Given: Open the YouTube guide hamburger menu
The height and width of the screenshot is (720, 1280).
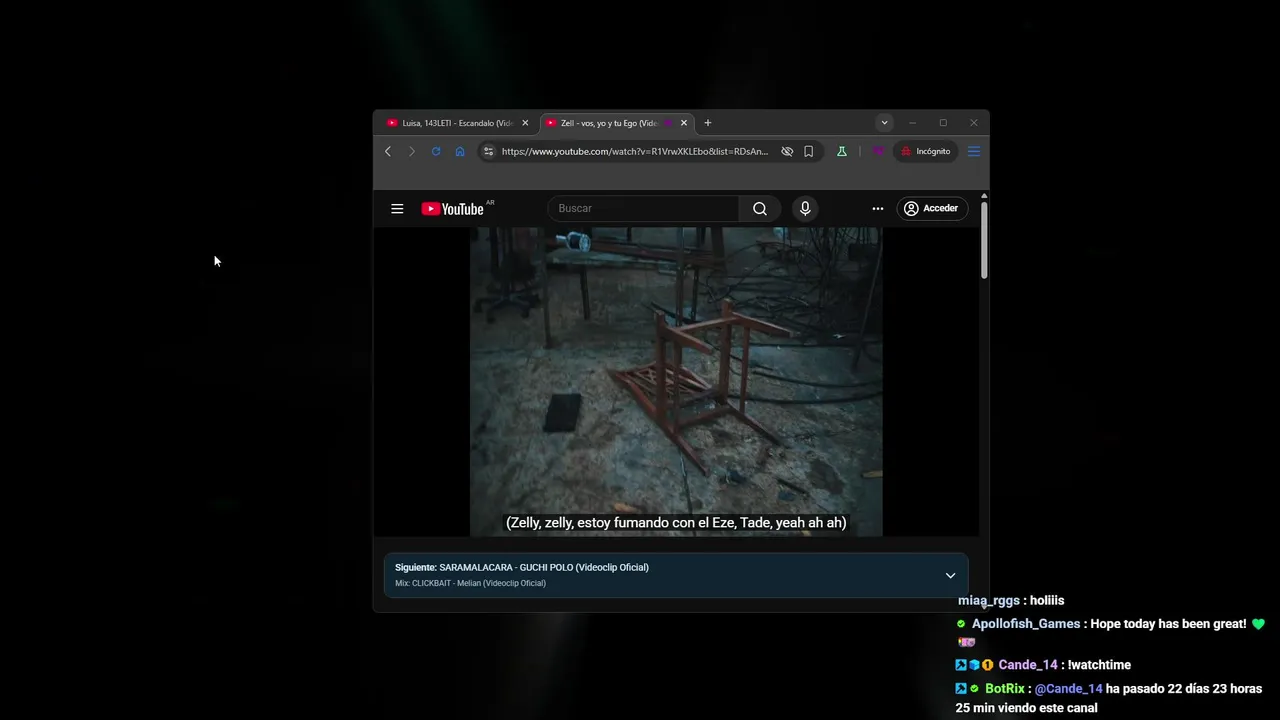Looking at the screenshot, I should point(397,208).
